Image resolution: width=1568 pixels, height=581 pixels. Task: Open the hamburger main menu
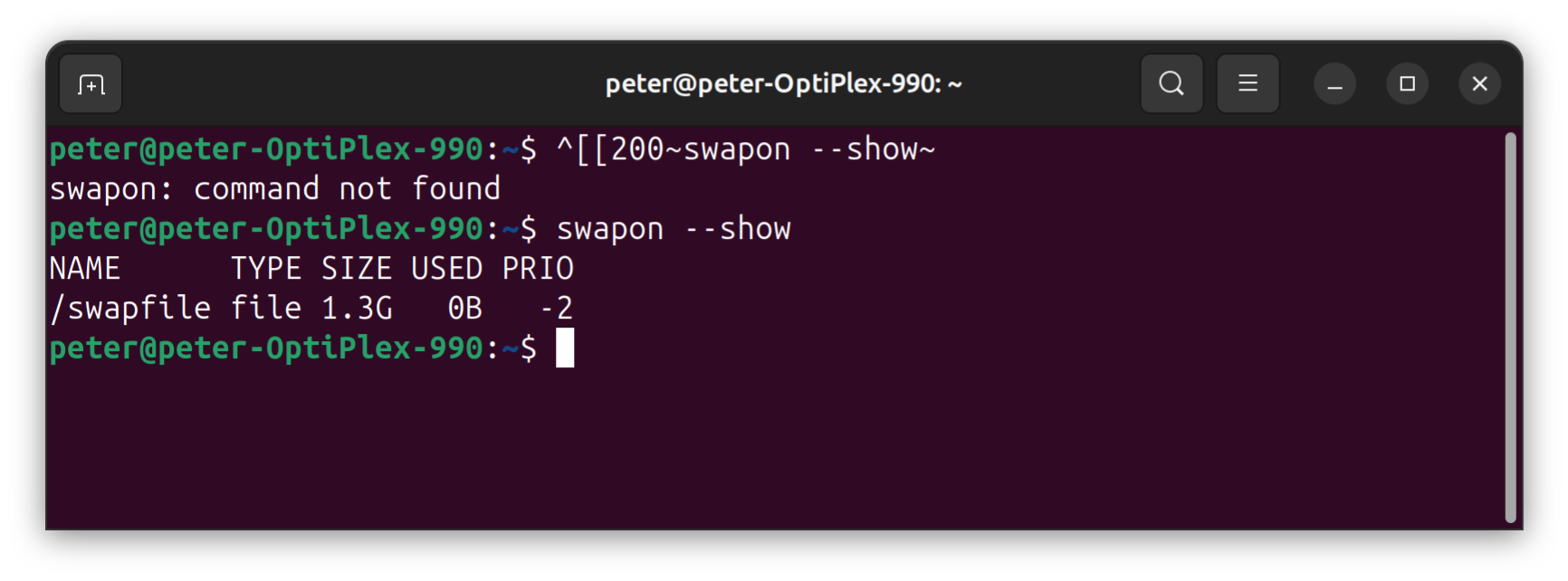1248,84
